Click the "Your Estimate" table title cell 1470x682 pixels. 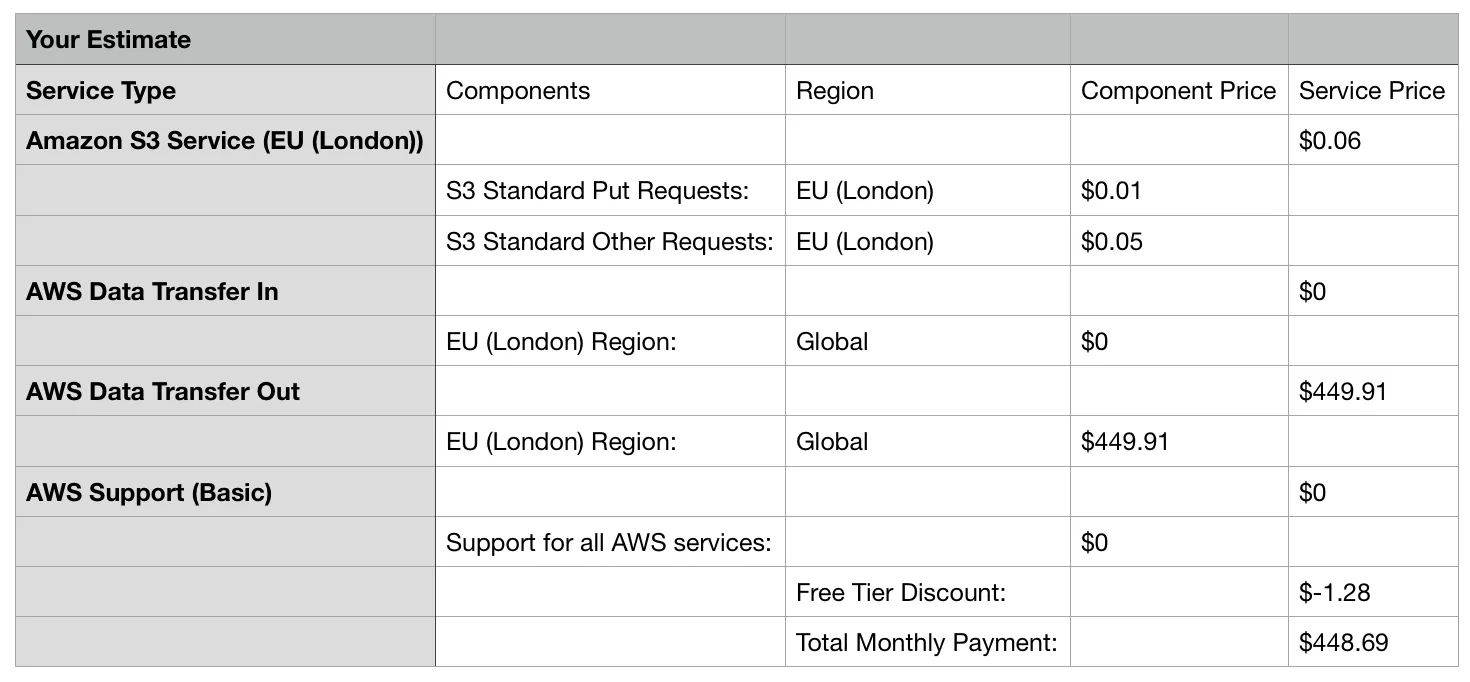click(108, 40)
